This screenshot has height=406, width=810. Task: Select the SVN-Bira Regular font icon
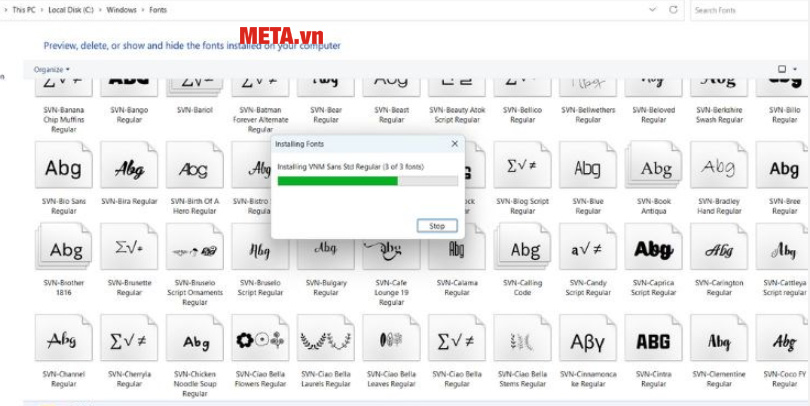[129, 165]
